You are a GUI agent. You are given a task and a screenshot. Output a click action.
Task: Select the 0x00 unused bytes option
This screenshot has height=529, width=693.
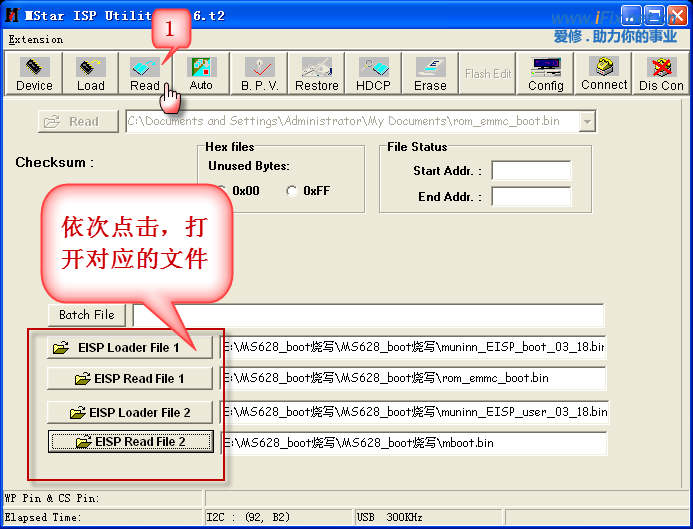tap(220, 191)
